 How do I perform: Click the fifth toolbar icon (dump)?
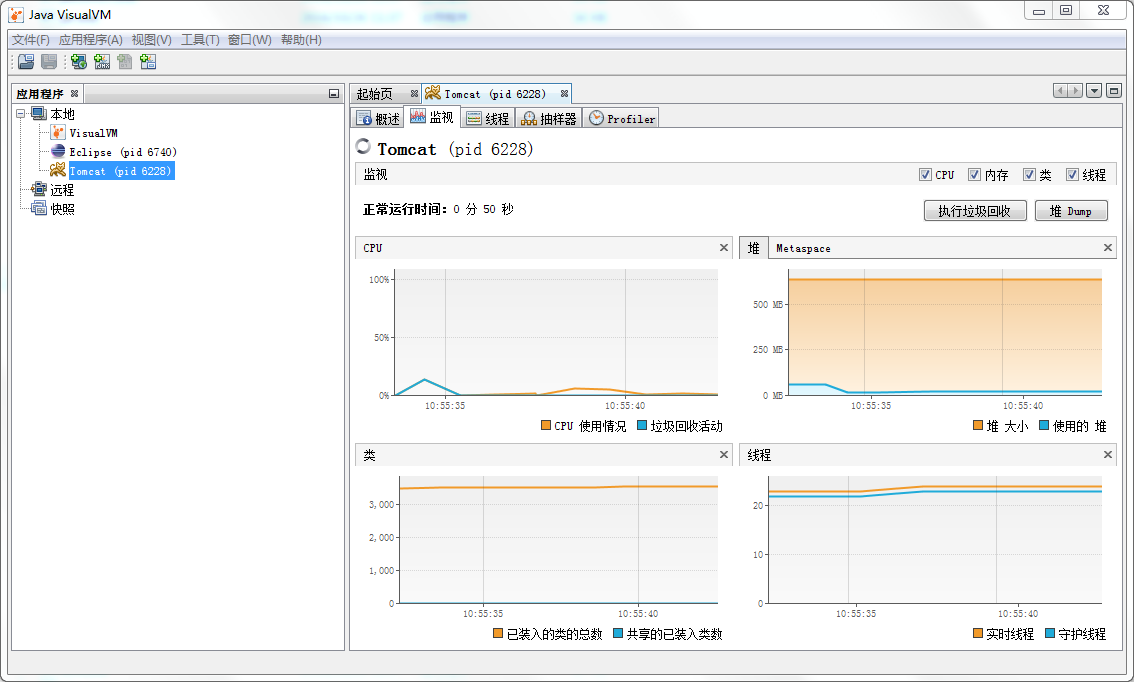point(125,62)
